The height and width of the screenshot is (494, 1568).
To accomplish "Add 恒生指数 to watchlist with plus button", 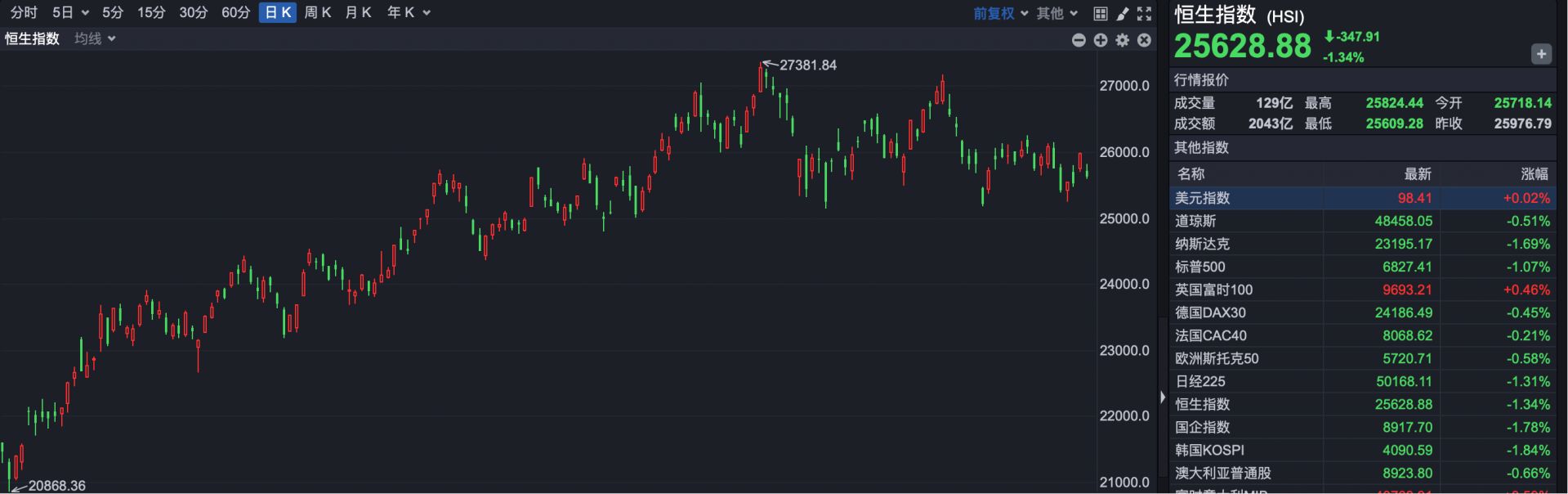I will tap(1541, 54).
